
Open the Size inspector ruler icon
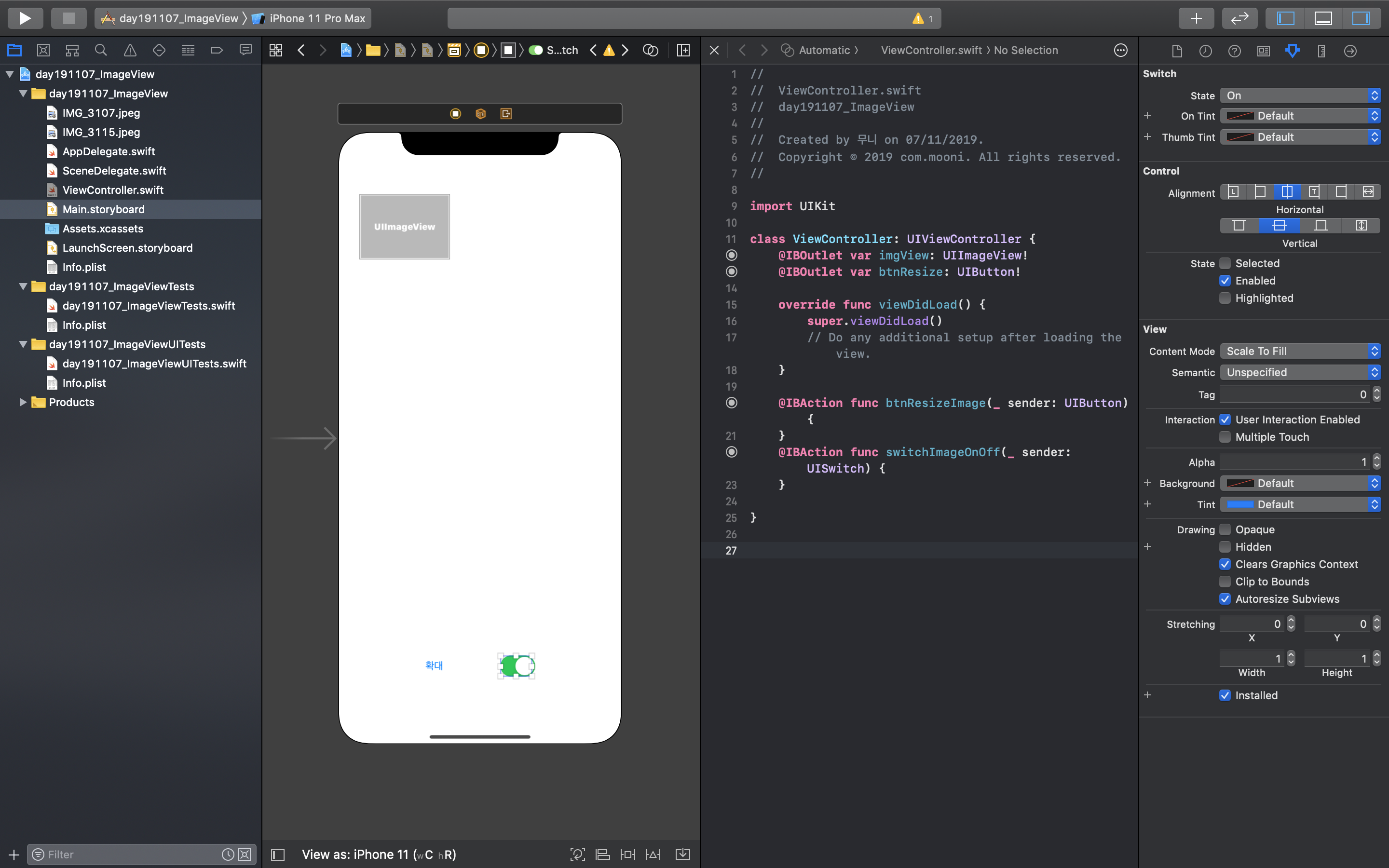(x=1321, y=51)
